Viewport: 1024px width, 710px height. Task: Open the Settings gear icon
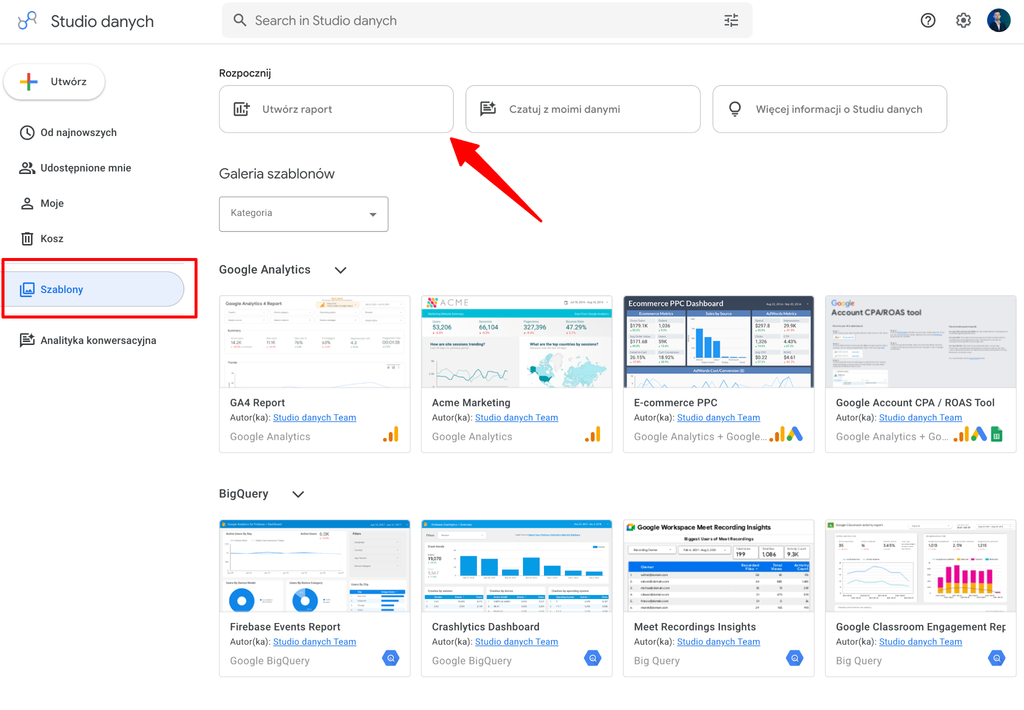pyautogui.click(x=963, y=21)
